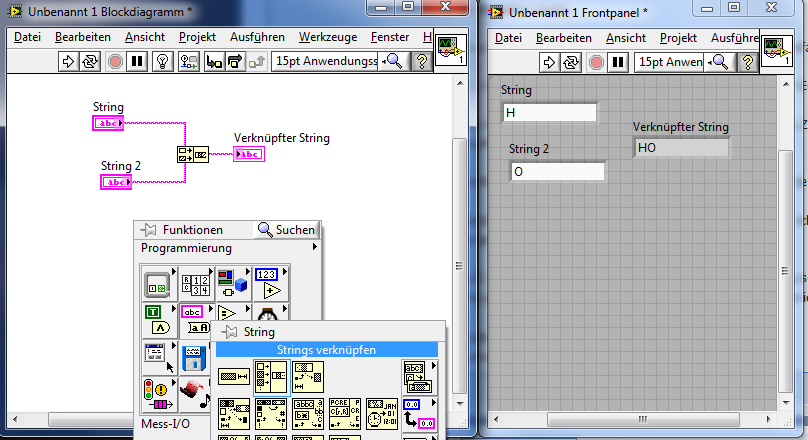808x440 pixels.
Task: Open the String/Number Conversion subpalette
Action: 419,414
